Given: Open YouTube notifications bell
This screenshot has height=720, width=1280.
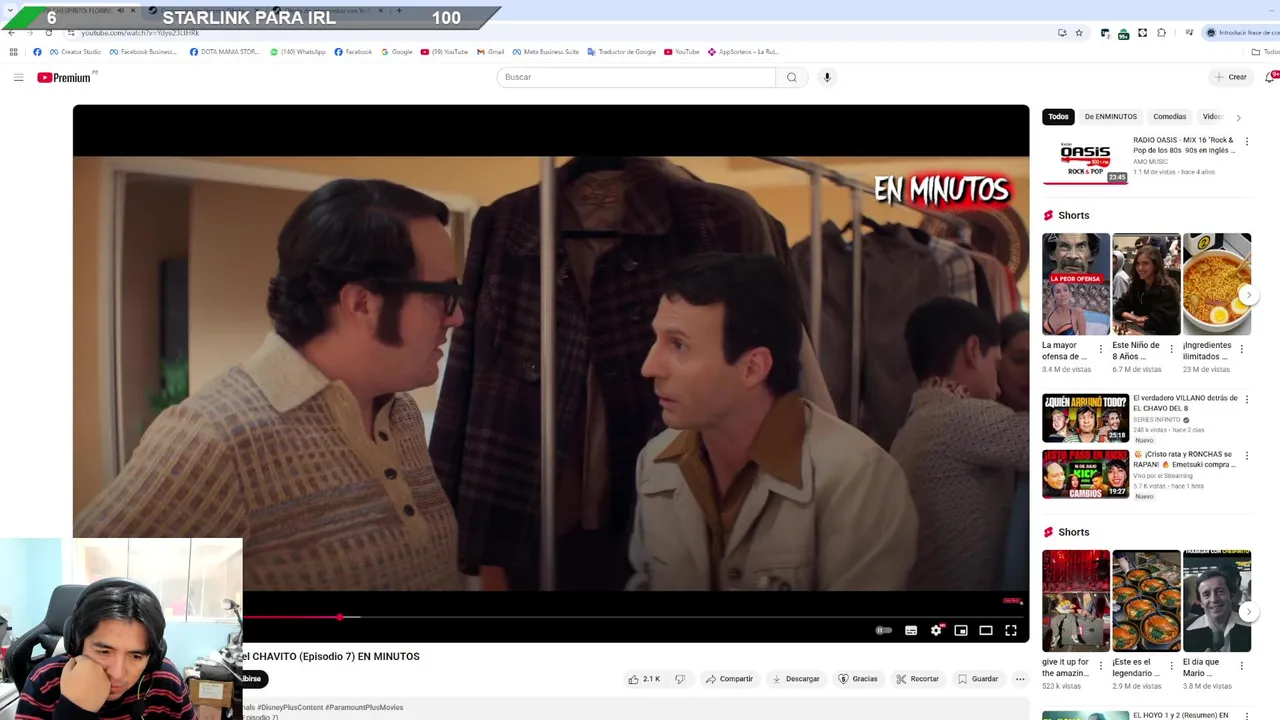Looking at the screenshot, I should (1271, 77).
